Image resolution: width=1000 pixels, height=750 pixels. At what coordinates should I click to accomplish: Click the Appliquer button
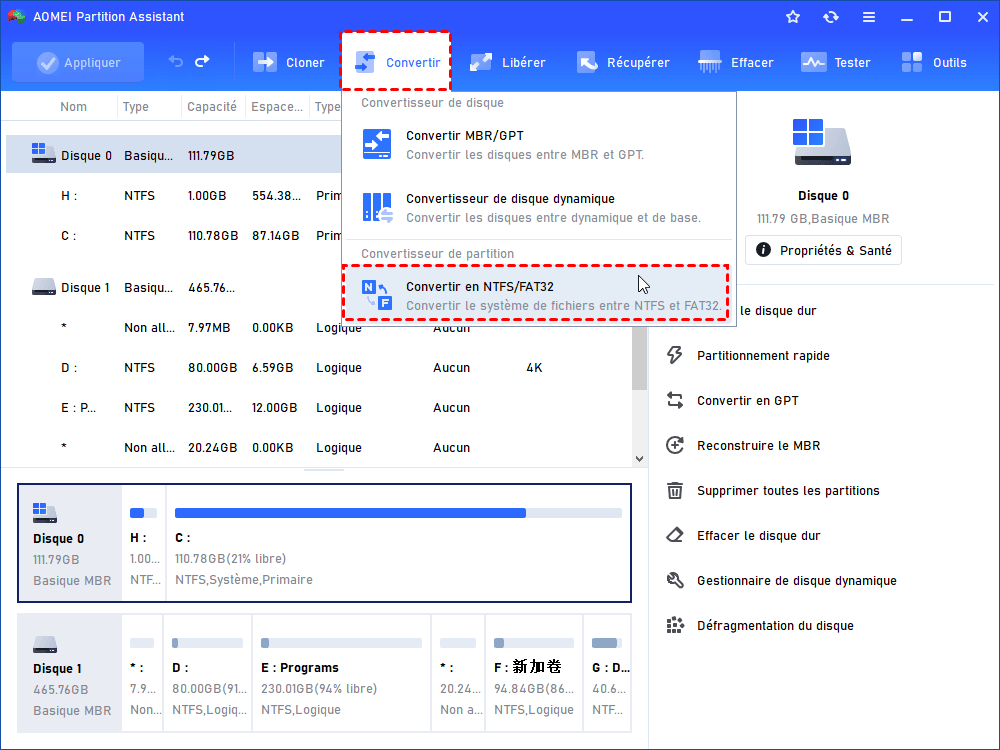click(78, 62)
